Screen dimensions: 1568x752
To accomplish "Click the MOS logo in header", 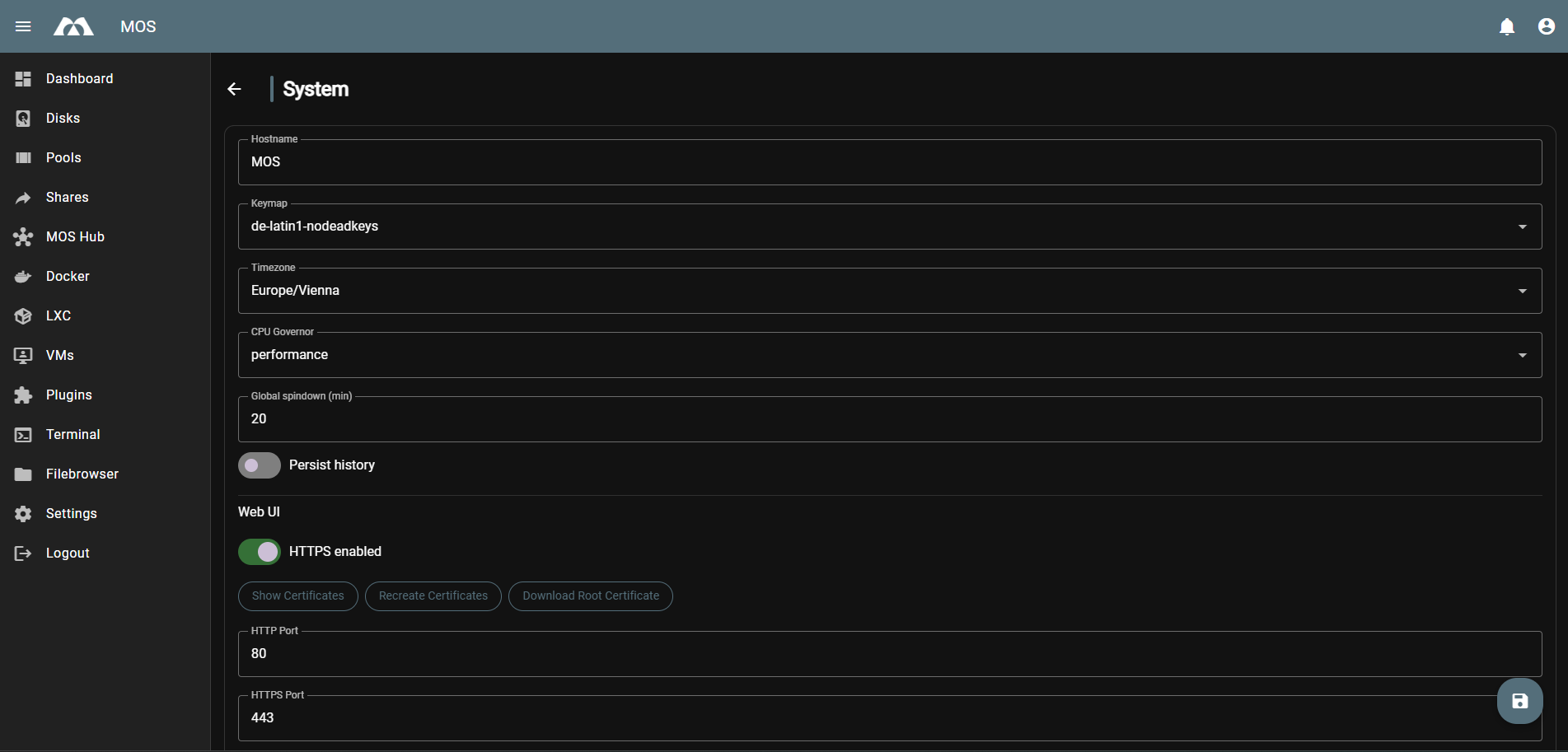I will click(x=73, y=26).
